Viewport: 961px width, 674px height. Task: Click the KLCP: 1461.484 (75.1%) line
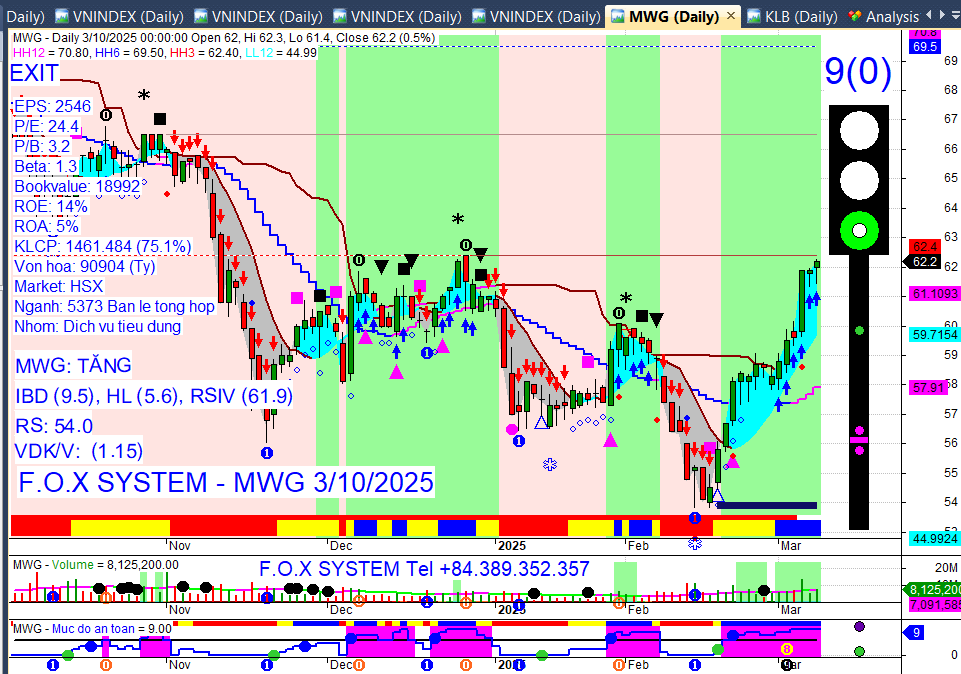pyautogui.click(x=102, y=246)
